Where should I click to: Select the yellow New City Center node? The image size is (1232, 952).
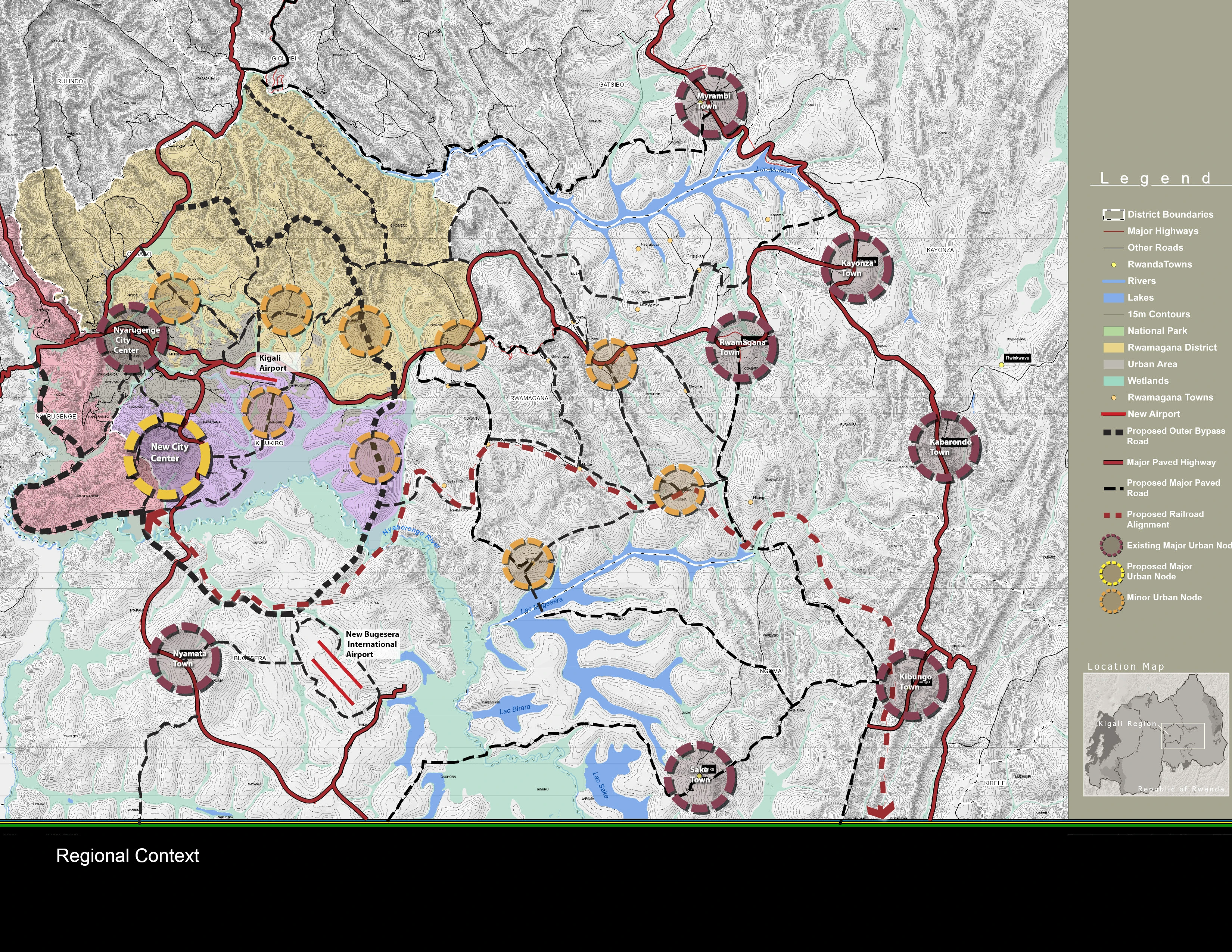[x=168, y=457]
